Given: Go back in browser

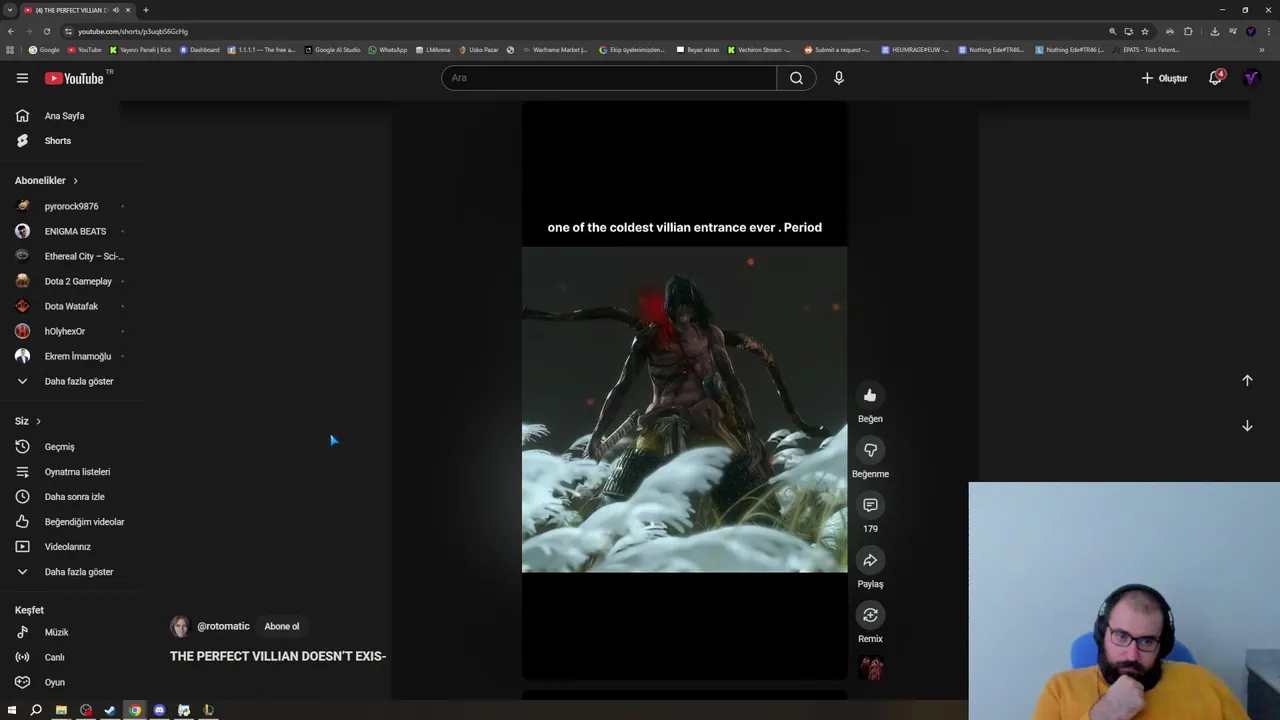Looking at the screenshot, I should coord(11,31).
